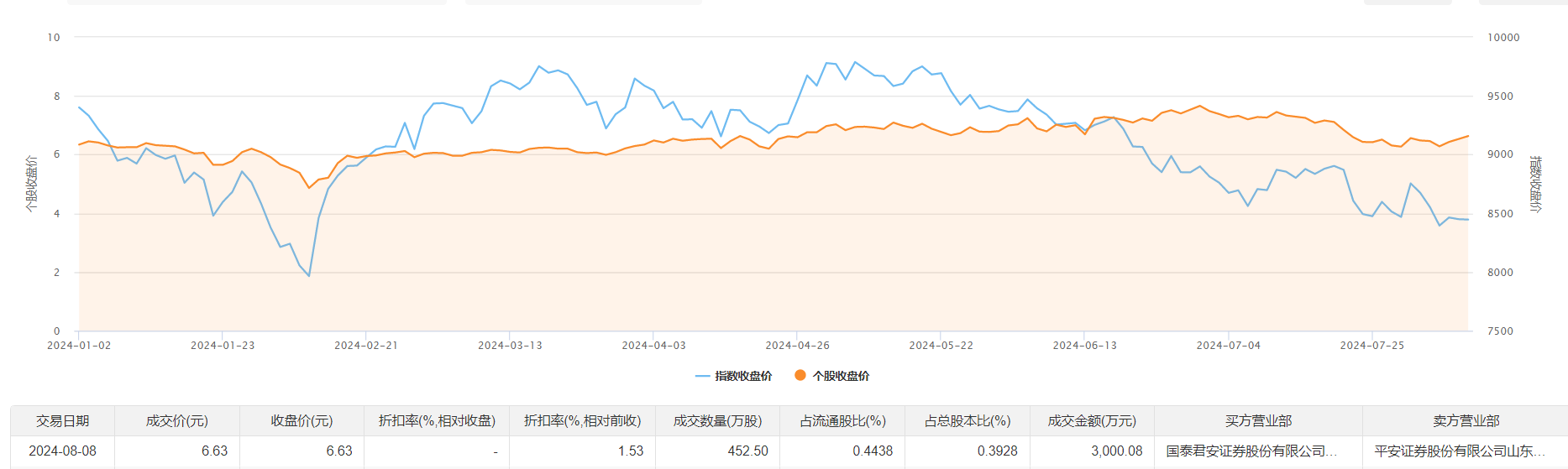Toggle the 个股收盘价 legend series
The width and height of the screenshot is (1568, 469).
832,376
